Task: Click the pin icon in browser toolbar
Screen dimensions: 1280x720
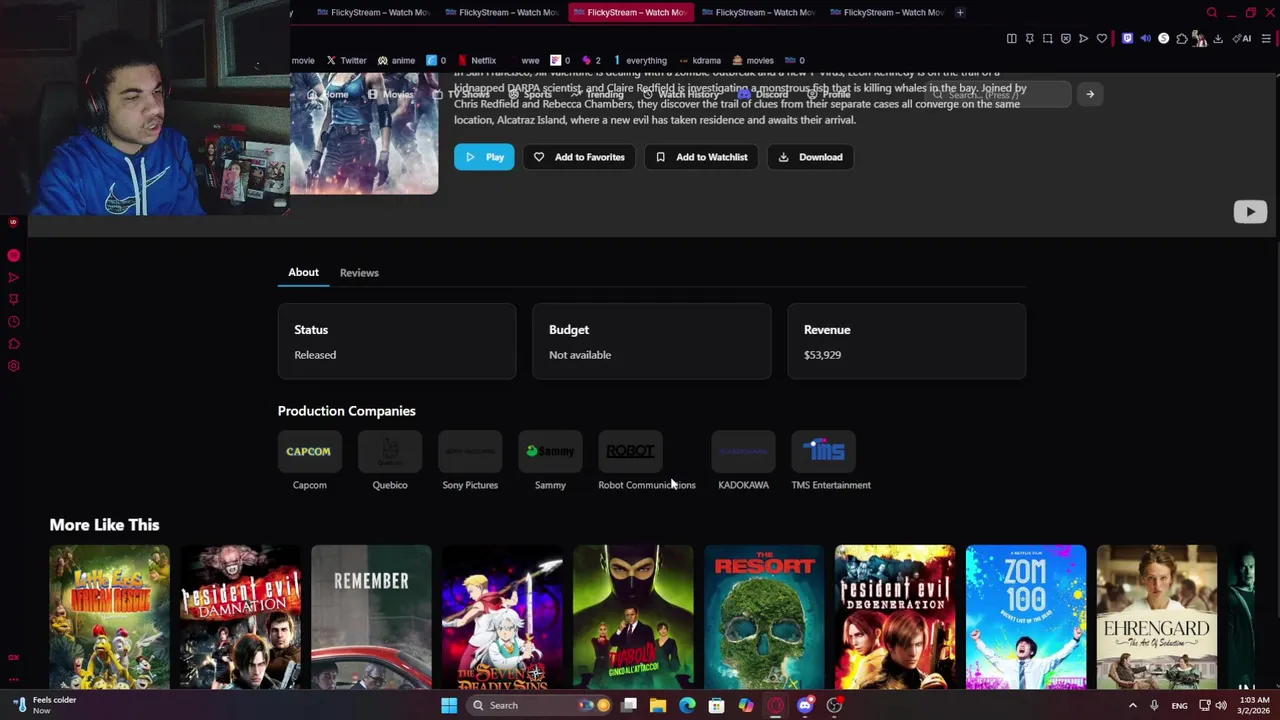Action: [x=1029, y=39]
